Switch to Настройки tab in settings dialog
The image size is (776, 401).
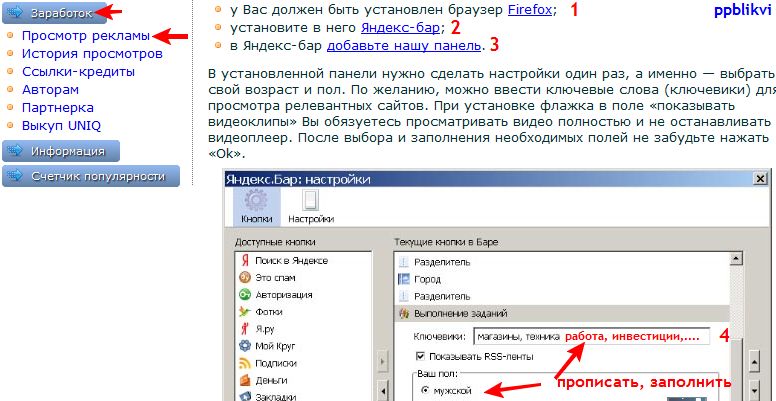[x=311, y=207]
